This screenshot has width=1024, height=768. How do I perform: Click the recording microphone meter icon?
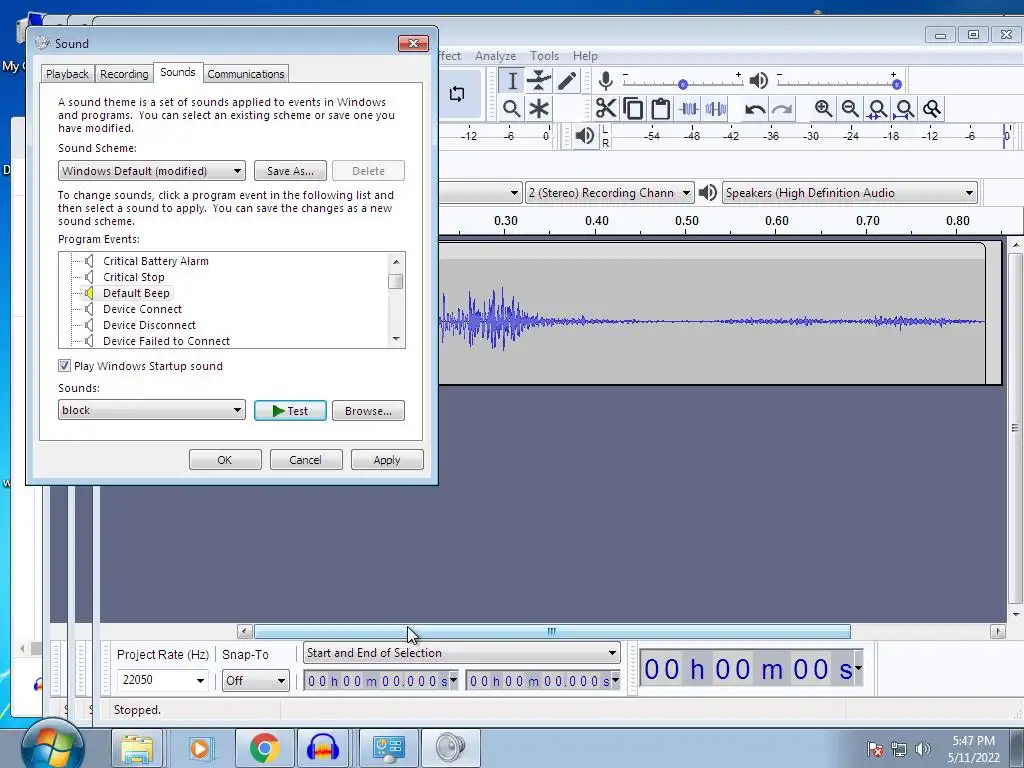(605, 81)
